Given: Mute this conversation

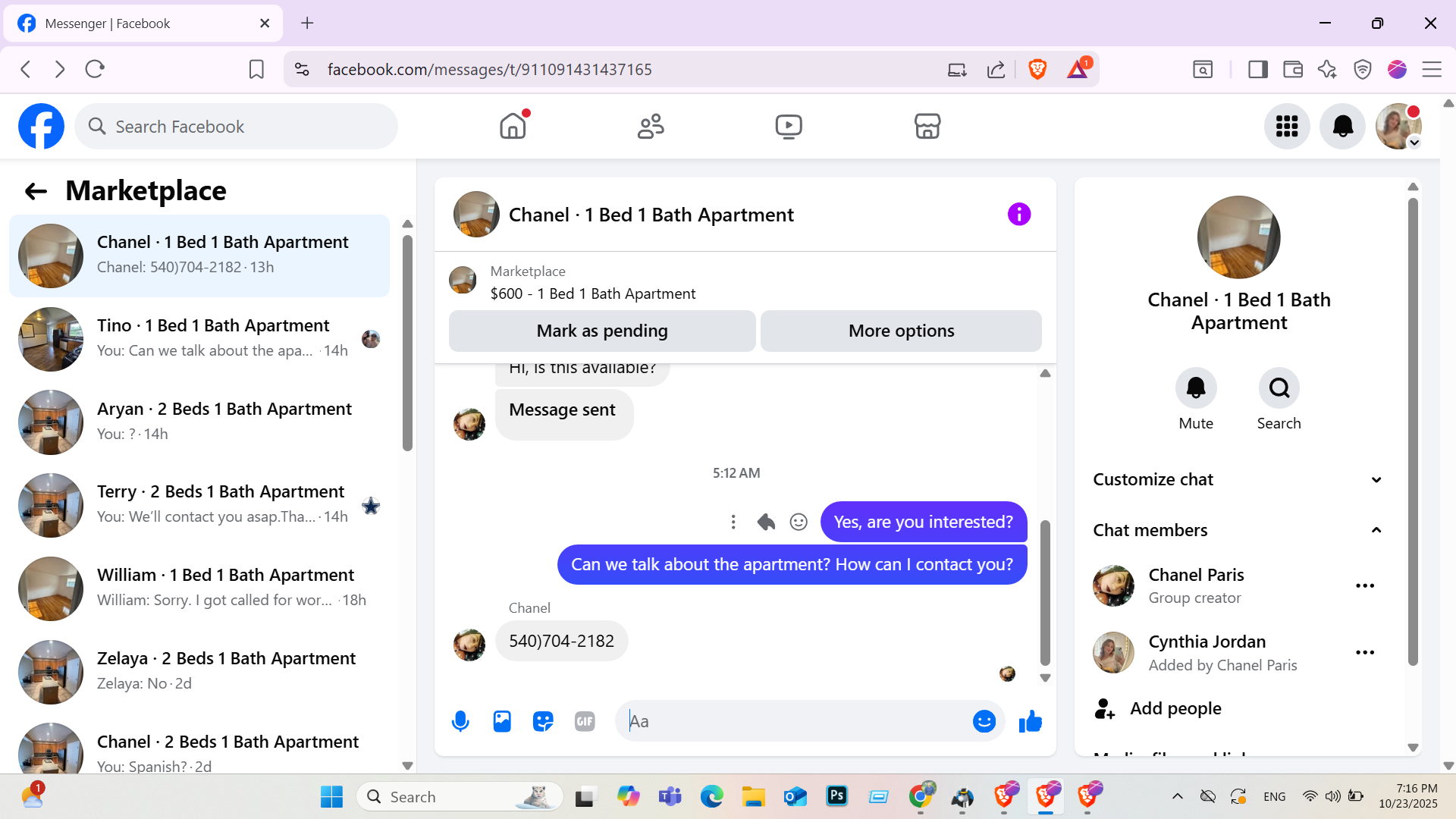Looking at the screenshot, I should (x=1196, y=388).
